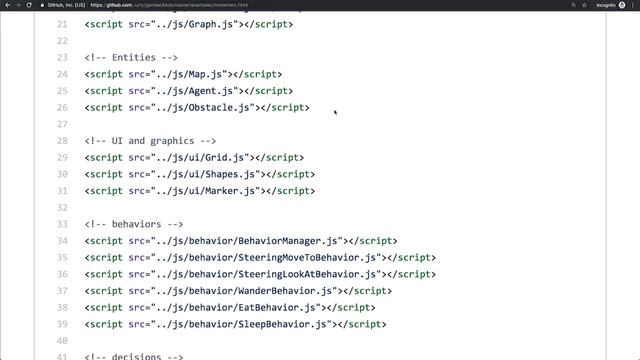Click line number 22
Image resolution: width=640 pixels, height=360 pixels.
pos(62,41)
